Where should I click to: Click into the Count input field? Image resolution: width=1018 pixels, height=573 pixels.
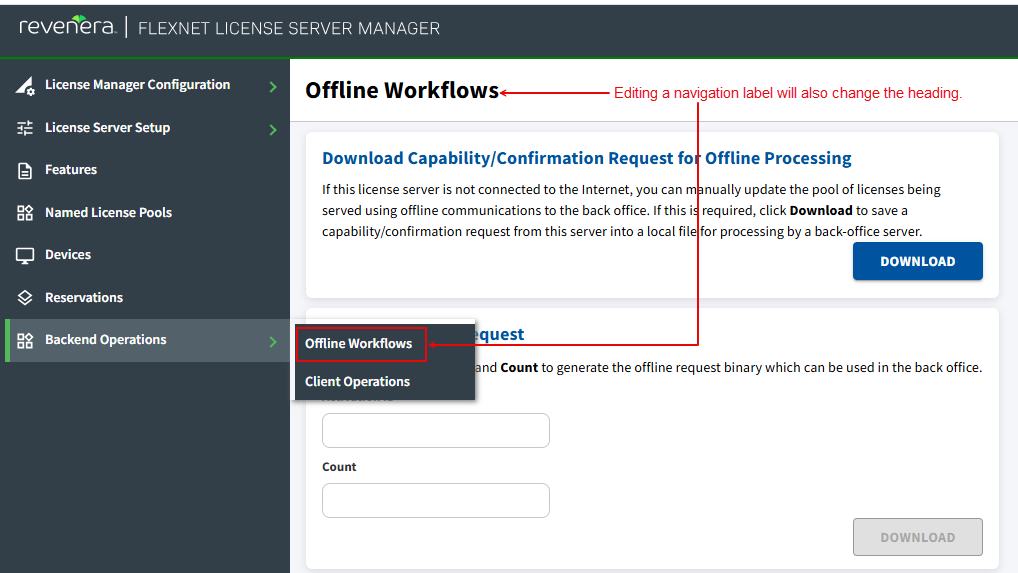[x=435, y=500]
